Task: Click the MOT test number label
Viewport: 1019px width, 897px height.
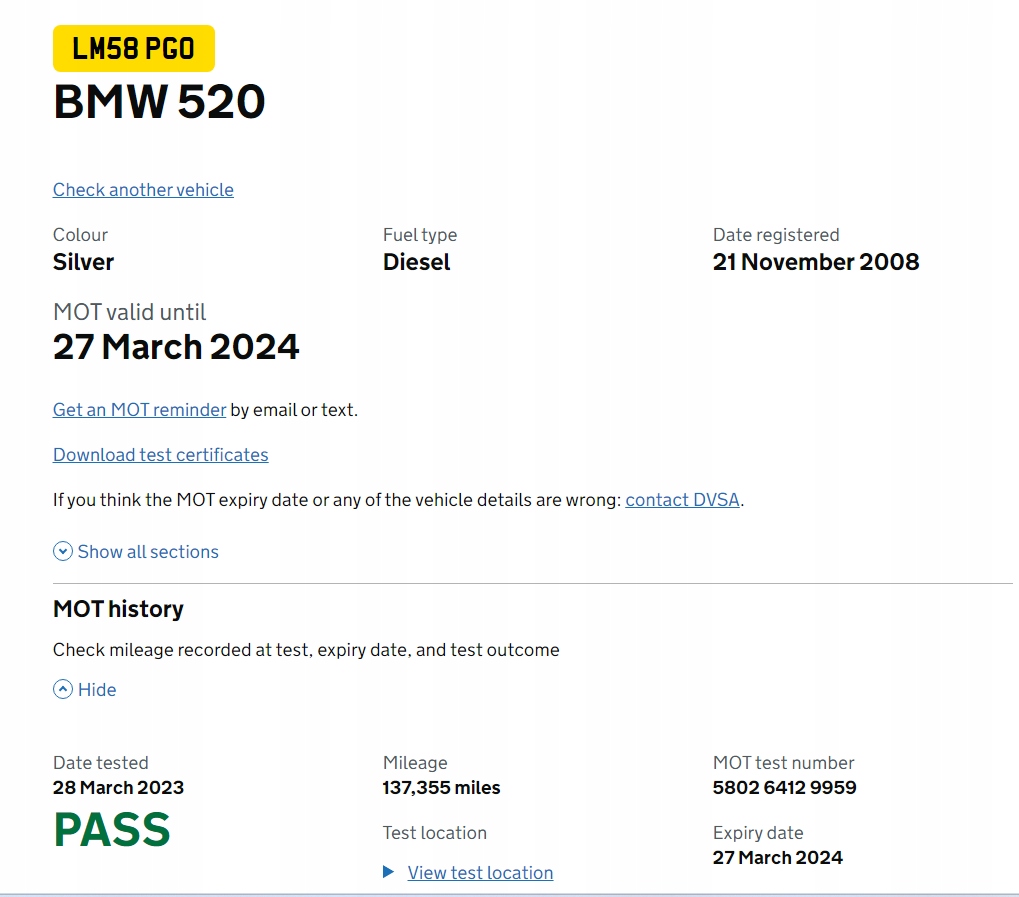Action: (783, 762)
